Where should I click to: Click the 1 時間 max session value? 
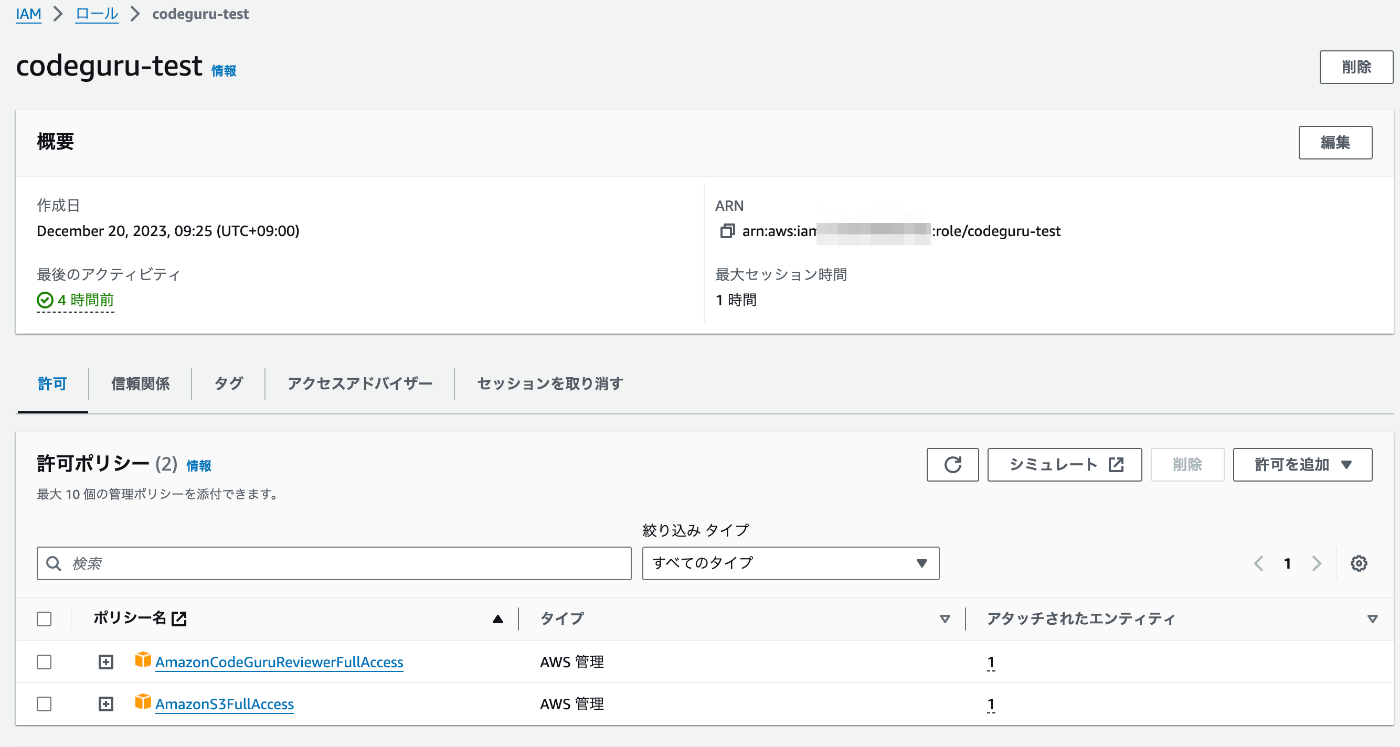tap(736, 300)
